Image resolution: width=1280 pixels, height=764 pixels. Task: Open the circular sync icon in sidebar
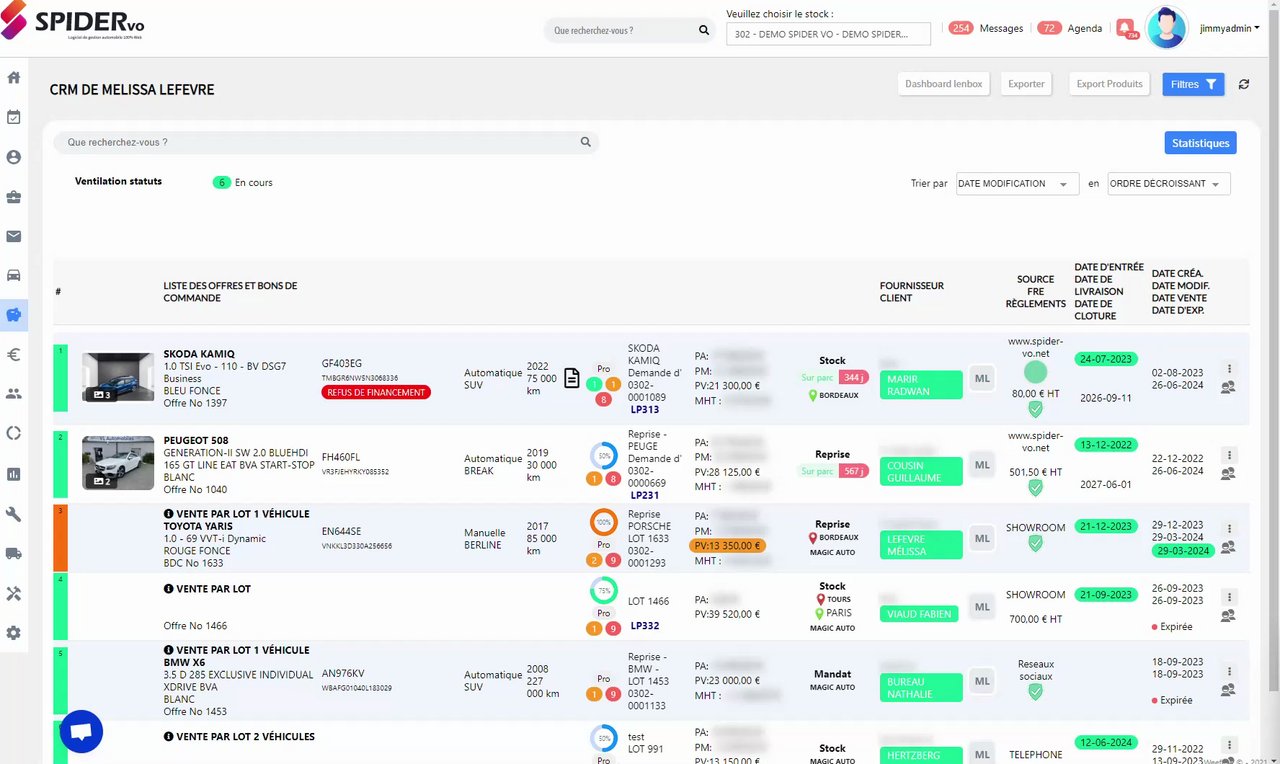[x=14, y=433]
